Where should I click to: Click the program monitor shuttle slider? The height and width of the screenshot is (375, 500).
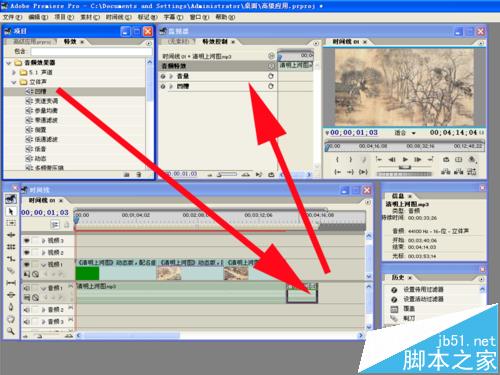pyautogui.click(x=405, y=167)
